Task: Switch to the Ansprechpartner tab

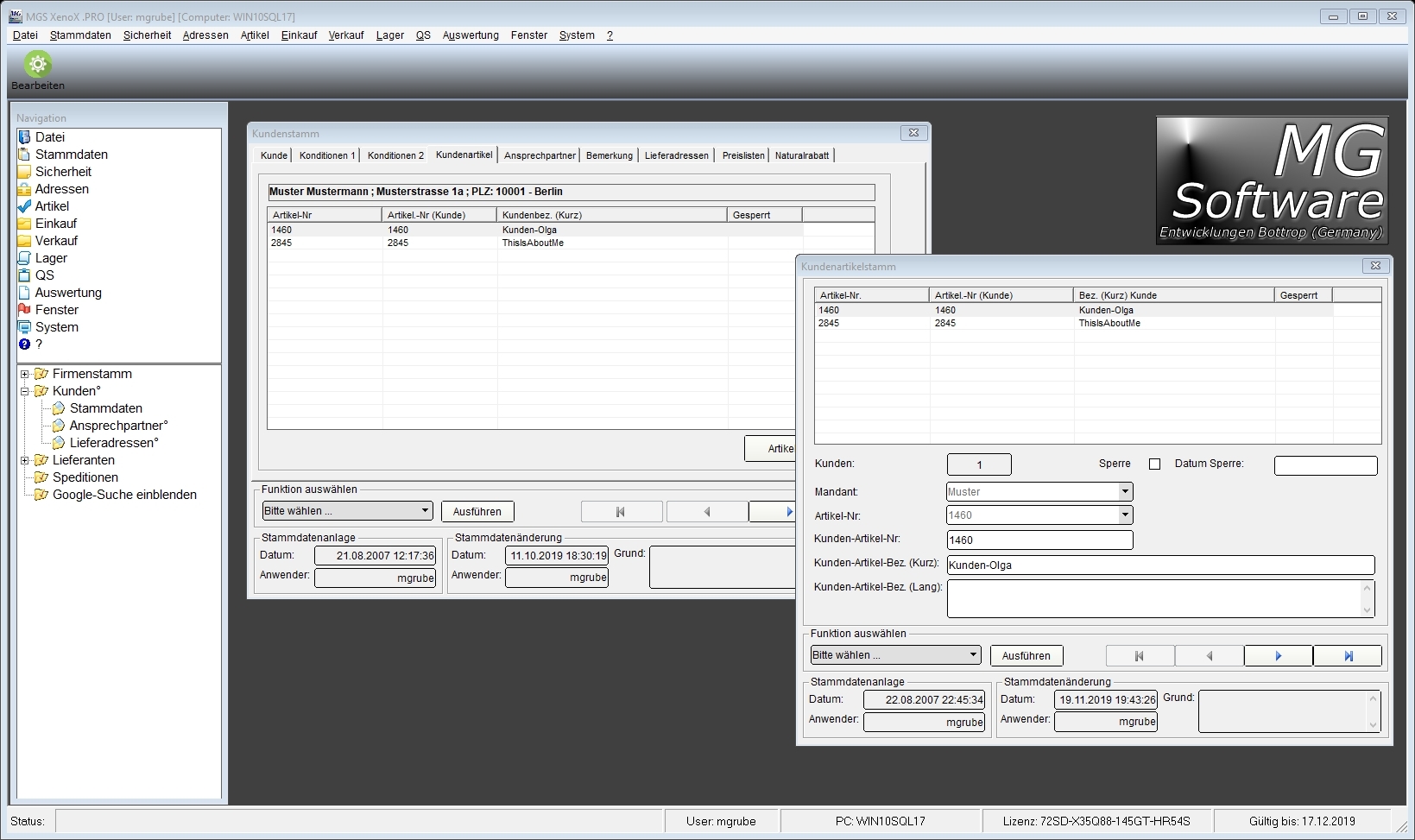Action: 540,155
